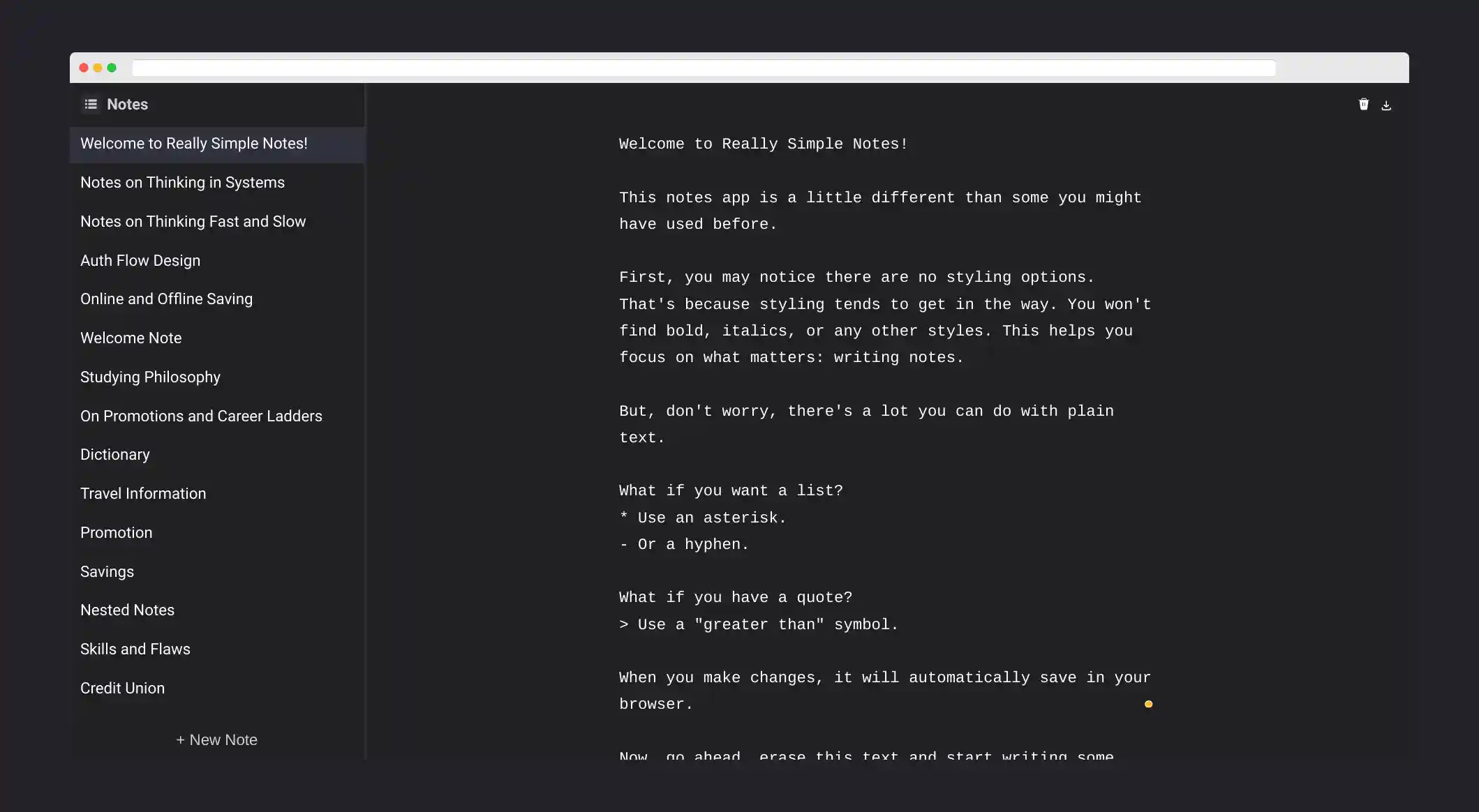Download the current note using the export icon
1479x812 pixels.
[x=1386, y=104]
